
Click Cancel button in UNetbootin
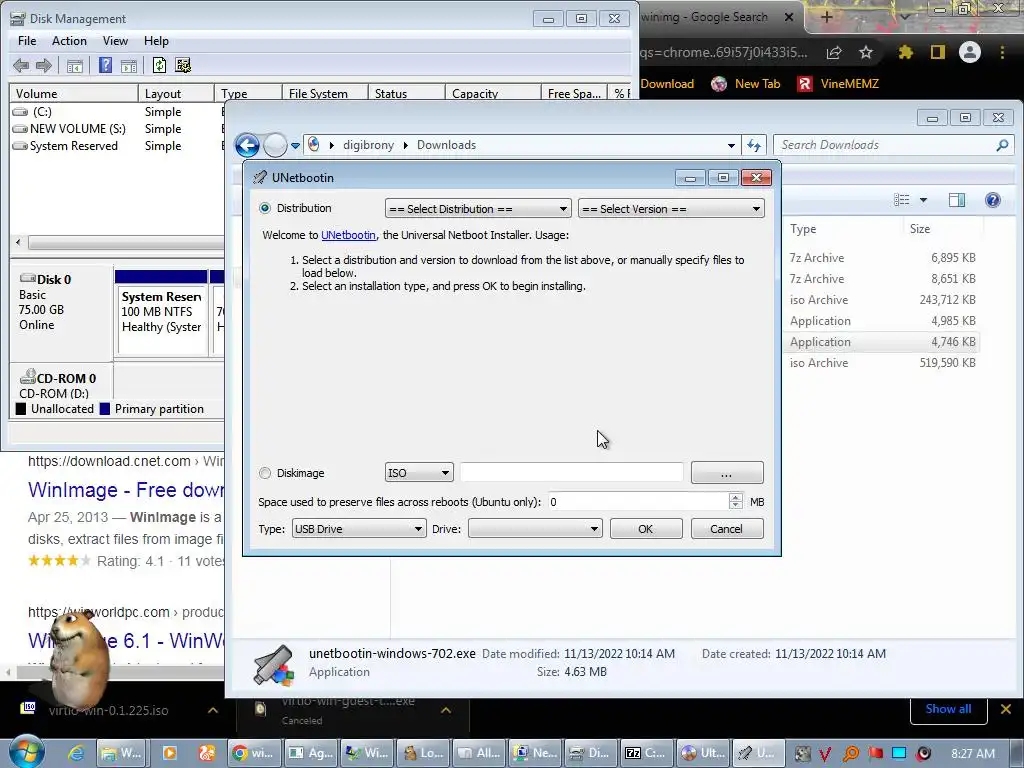click(x=726, y=529)
